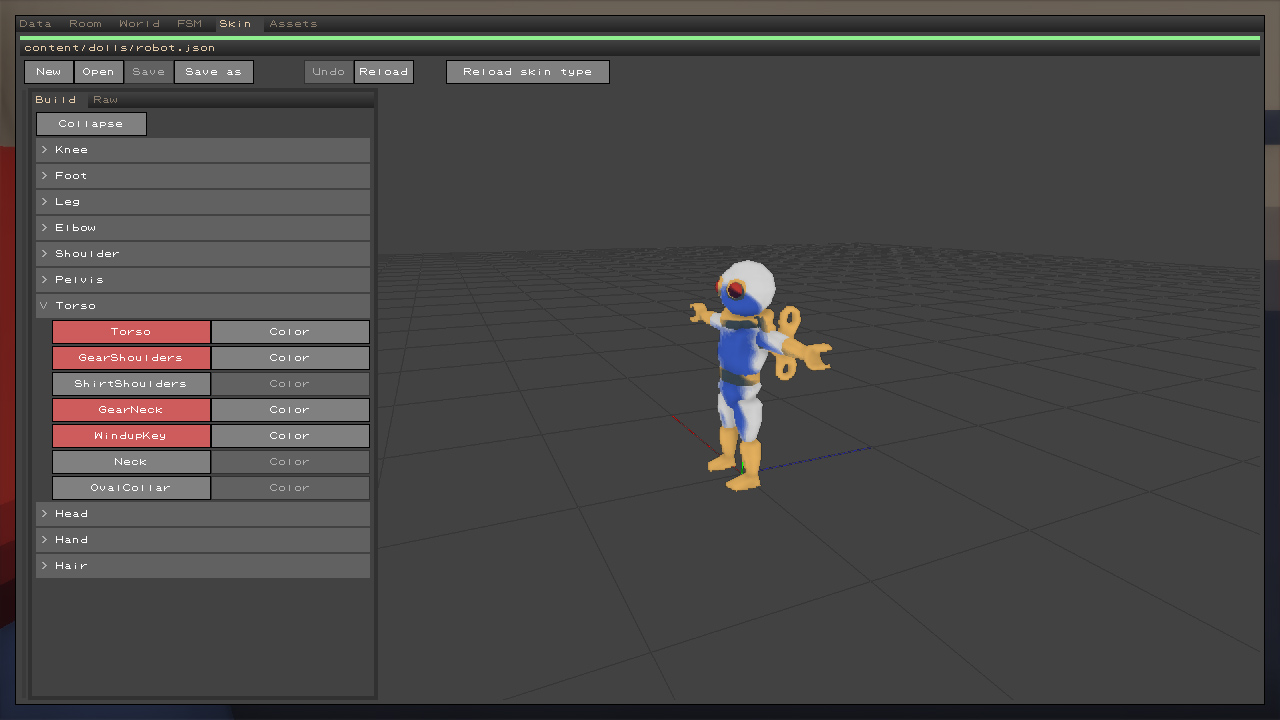Click the content/dolls/robot.json file path
1280x720 pixels.
tap(120, 48)
